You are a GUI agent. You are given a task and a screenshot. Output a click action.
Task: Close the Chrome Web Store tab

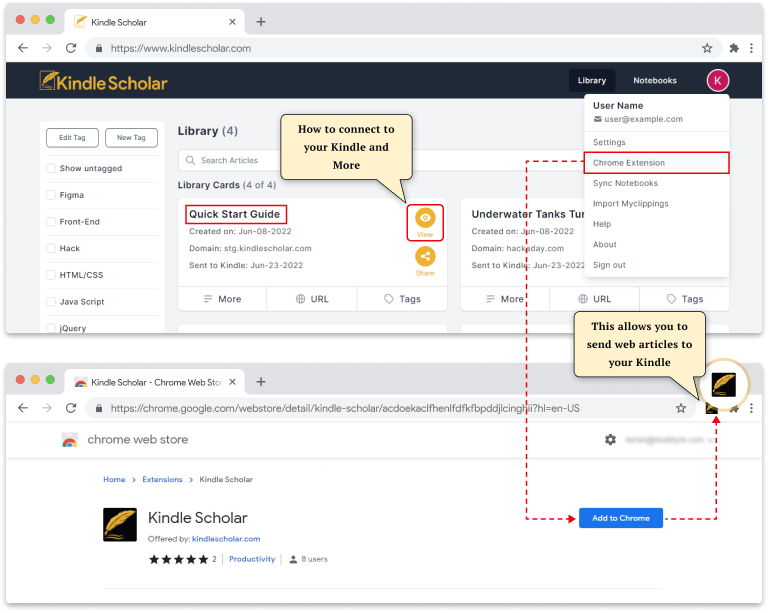tap(232, 382)
